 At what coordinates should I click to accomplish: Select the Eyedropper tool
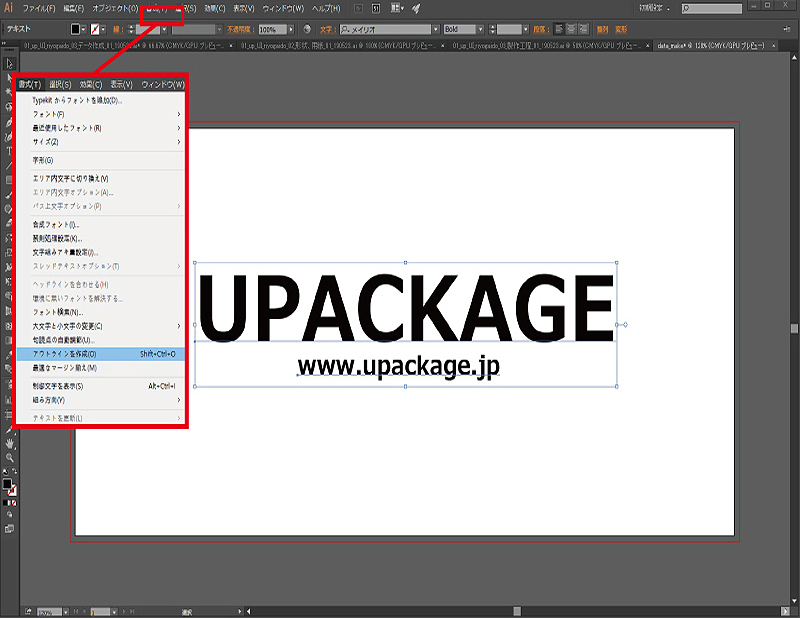tap(9, 354)
